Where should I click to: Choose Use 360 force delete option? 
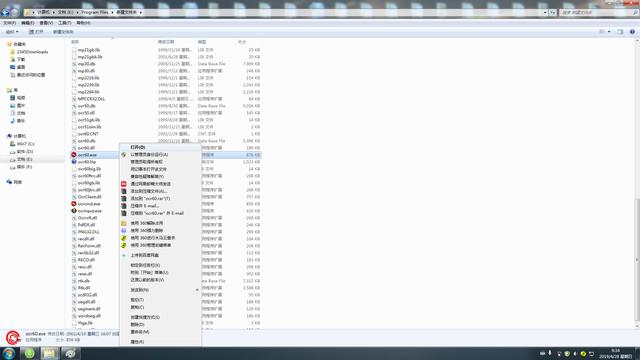[x=147, y=231]
